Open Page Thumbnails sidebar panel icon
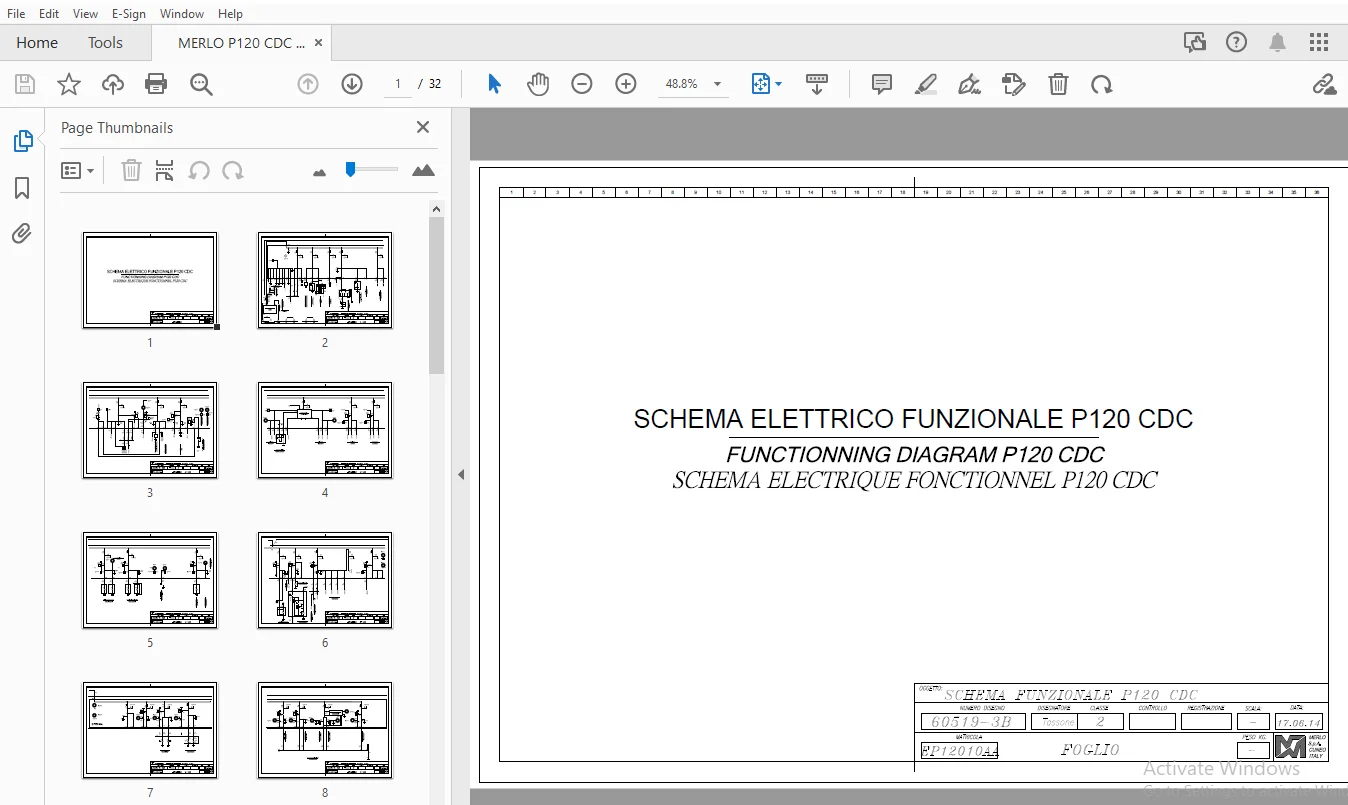This screenshot has width=1348, height=805. click(22, 141)
